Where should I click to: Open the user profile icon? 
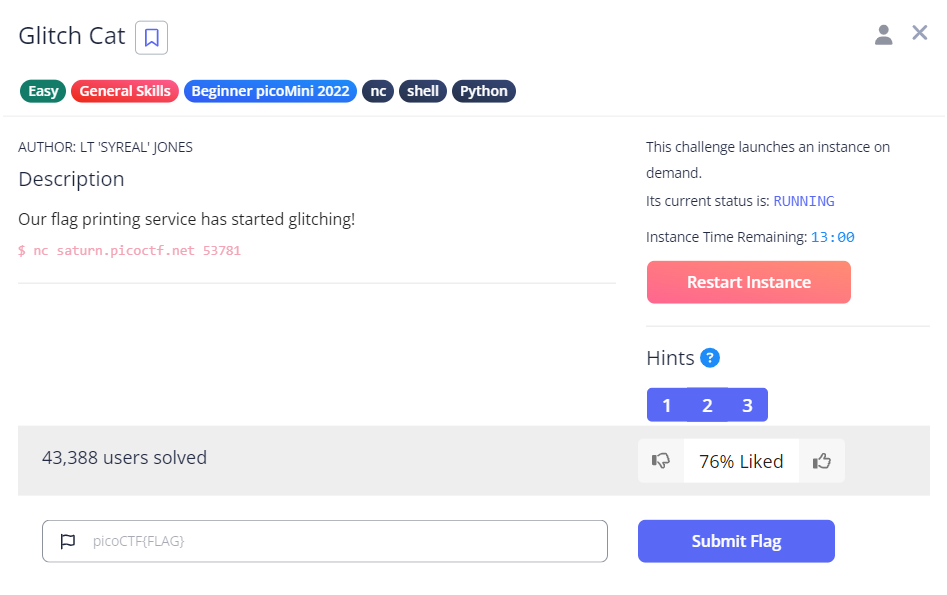(x=883, y=35)
